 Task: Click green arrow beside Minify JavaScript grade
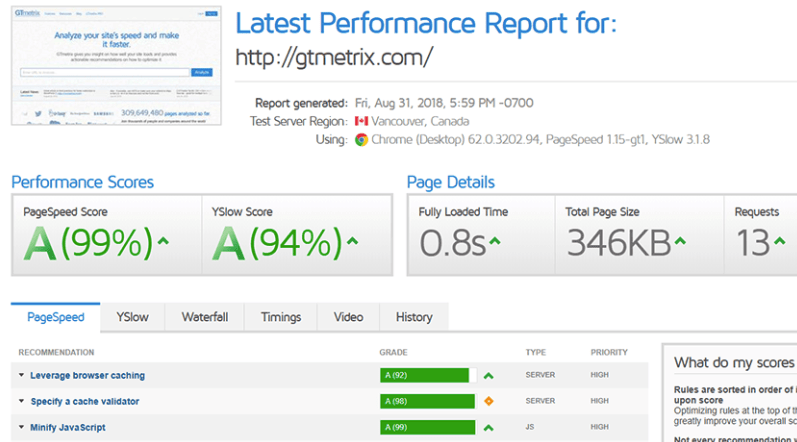(x=488, y=428)
